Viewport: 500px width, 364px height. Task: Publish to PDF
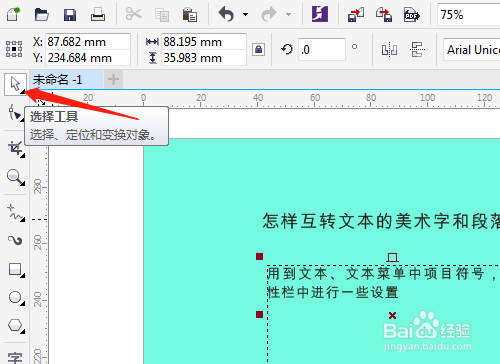click(x=412, y=15)
